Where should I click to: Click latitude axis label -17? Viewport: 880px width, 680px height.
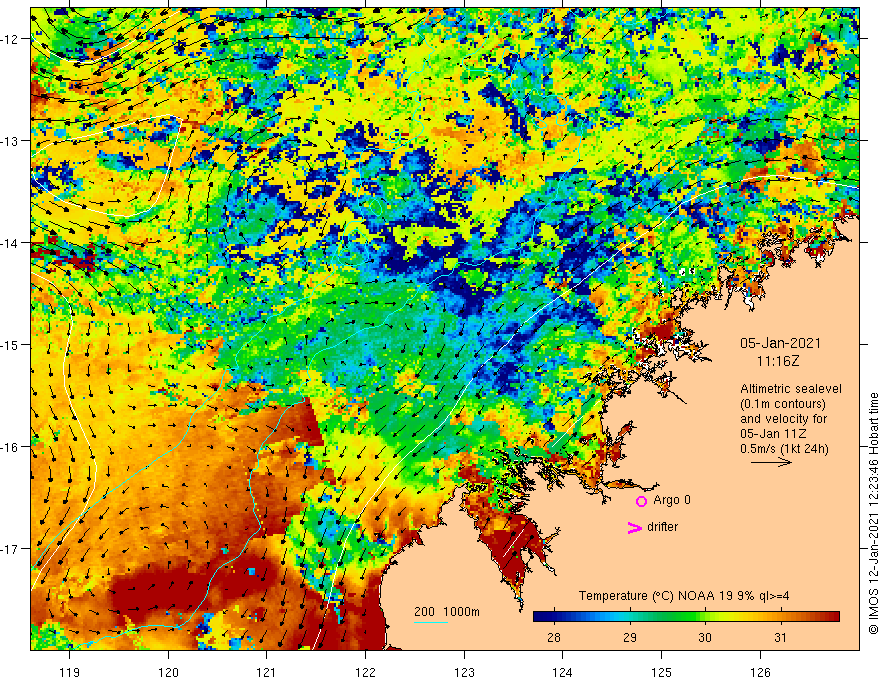point(11,549)
